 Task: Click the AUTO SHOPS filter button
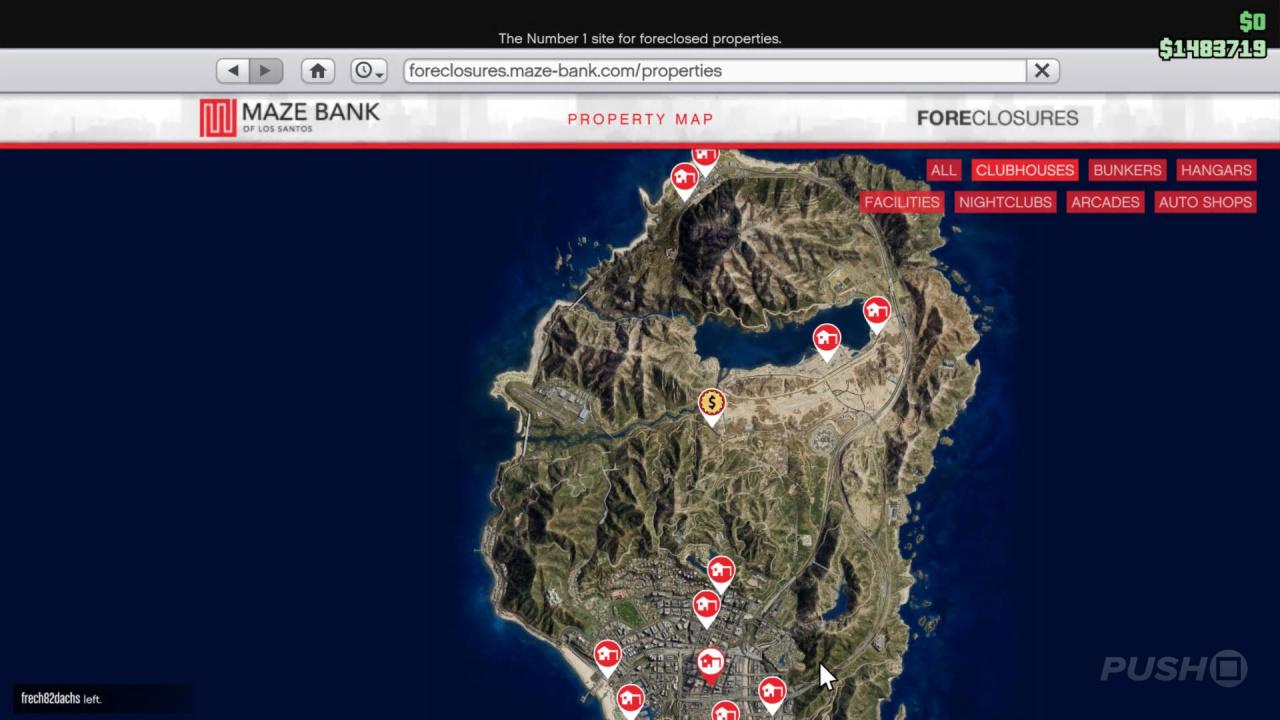[1205, 202]
